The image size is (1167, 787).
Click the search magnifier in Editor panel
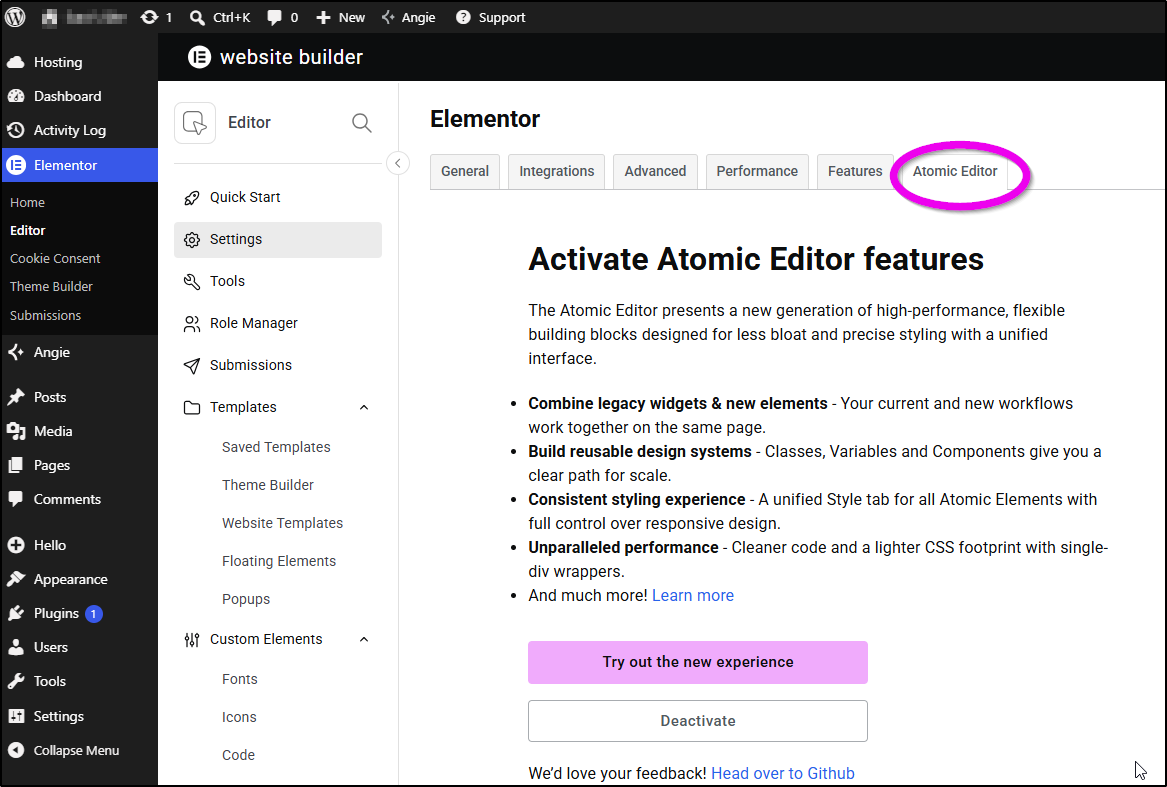pyautogui.click(x=362, y=123)
